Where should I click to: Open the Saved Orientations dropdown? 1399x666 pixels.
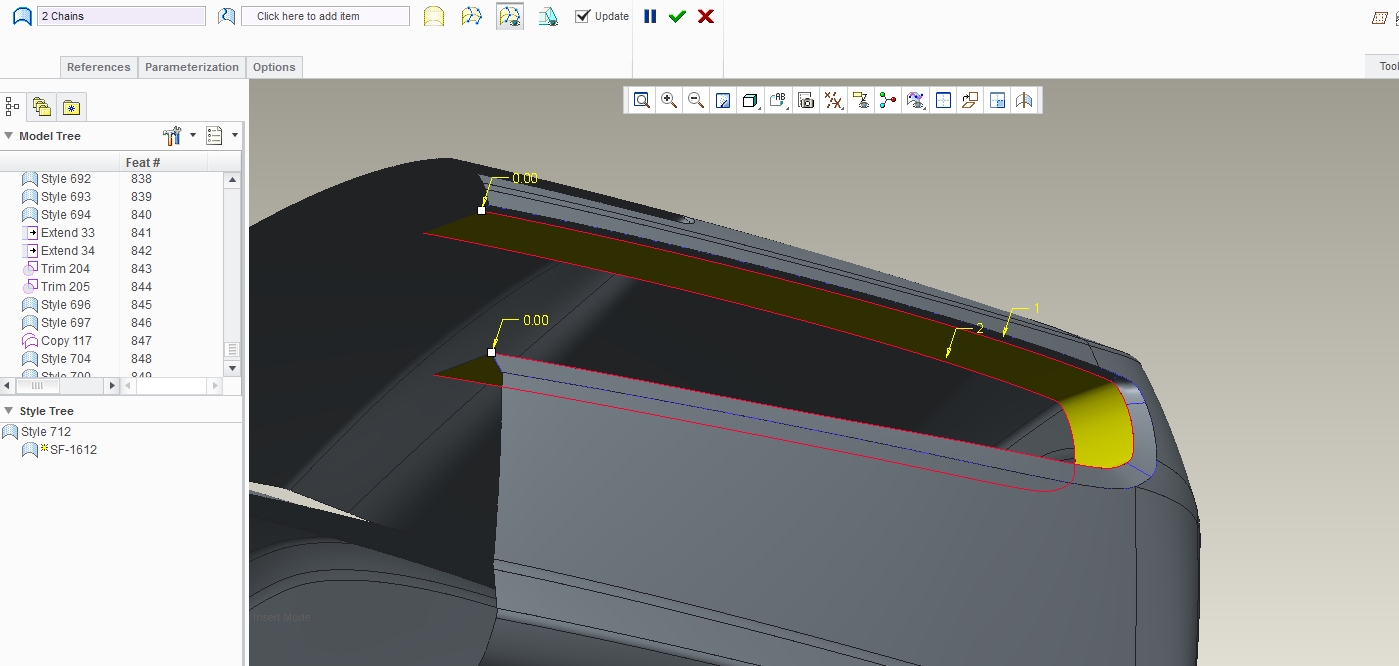[778, 100]
